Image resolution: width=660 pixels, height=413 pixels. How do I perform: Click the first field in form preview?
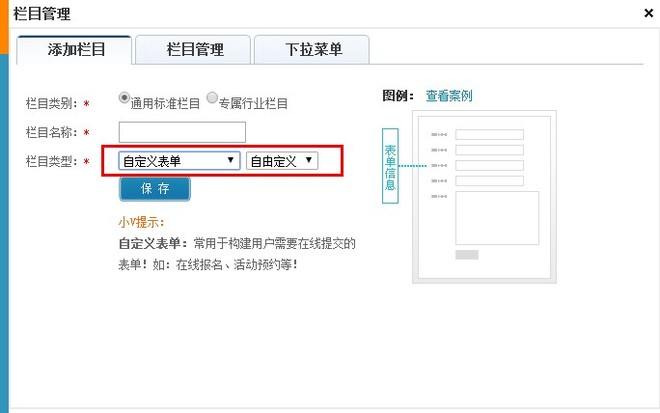click(489, 135)
